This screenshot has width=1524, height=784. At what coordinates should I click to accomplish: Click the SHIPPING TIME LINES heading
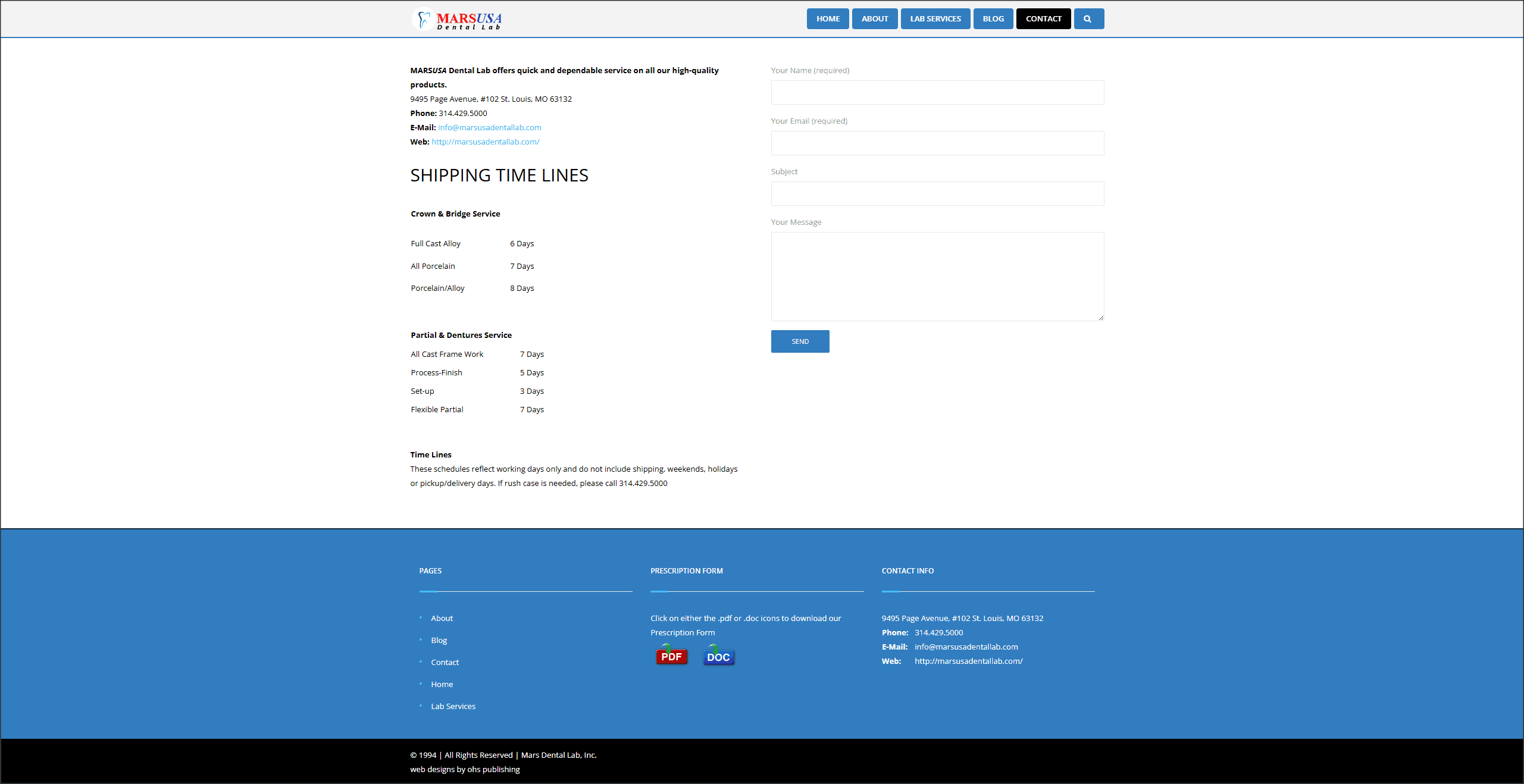[499, 175]
